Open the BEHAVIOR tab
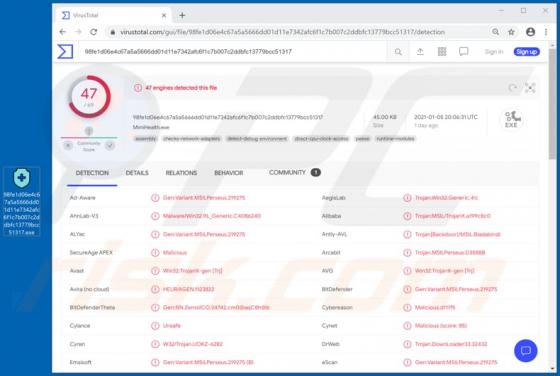 tap(229, 173)
